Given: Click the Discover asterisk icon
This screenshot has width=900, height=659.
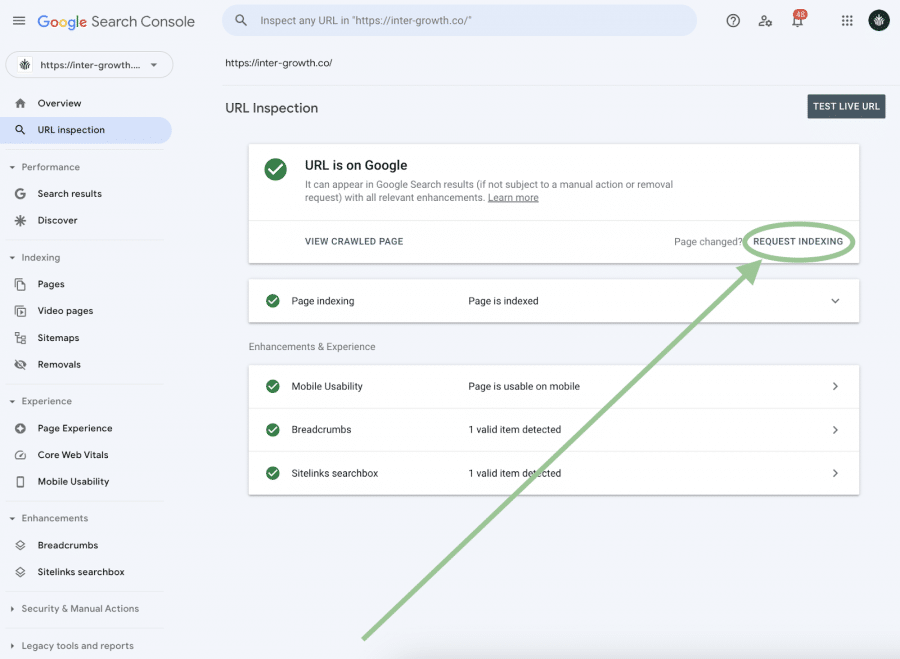Looking at the screenshot, I should click(20, 220).
